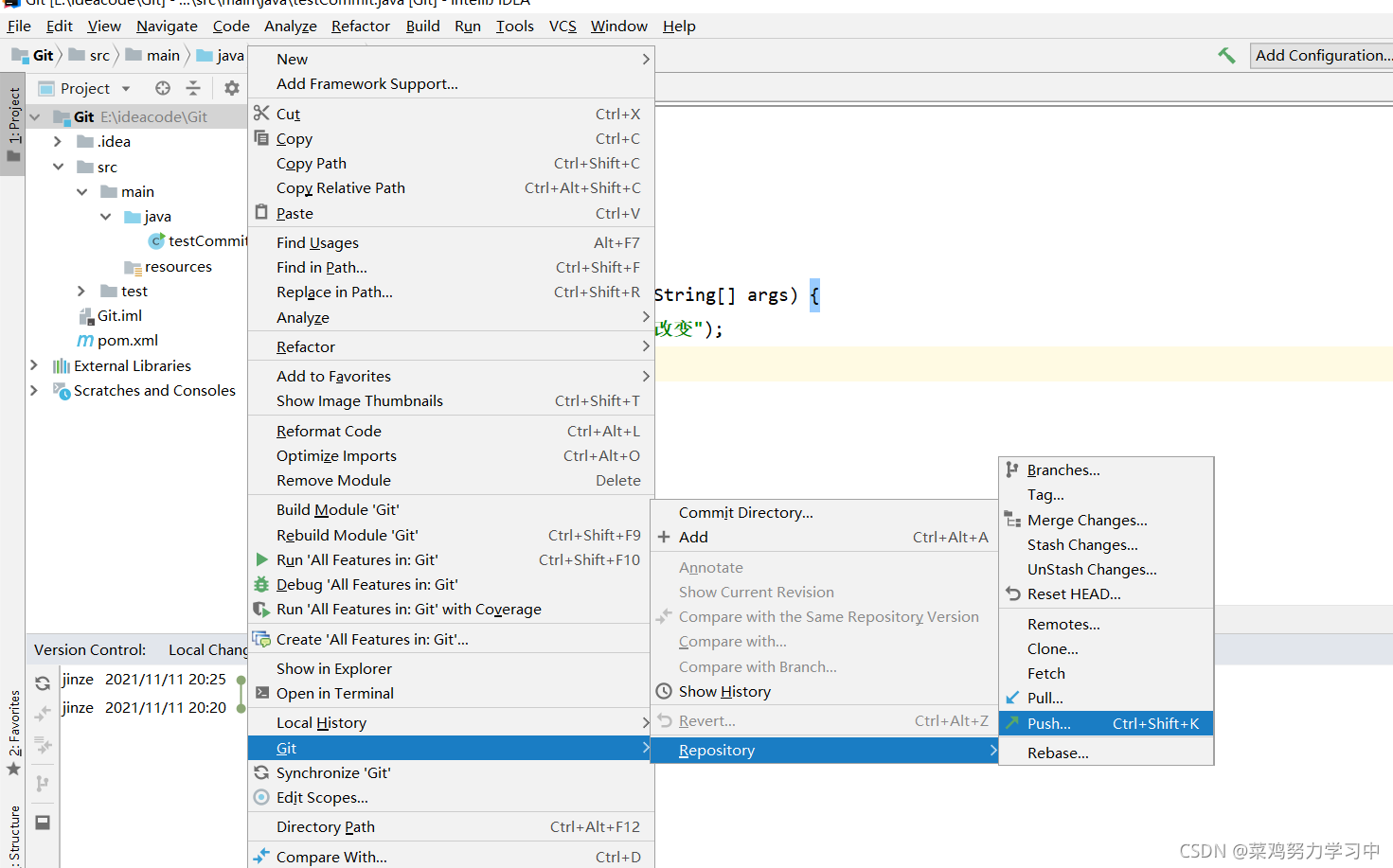Click the Push... menu entry

pos(1106,723)
